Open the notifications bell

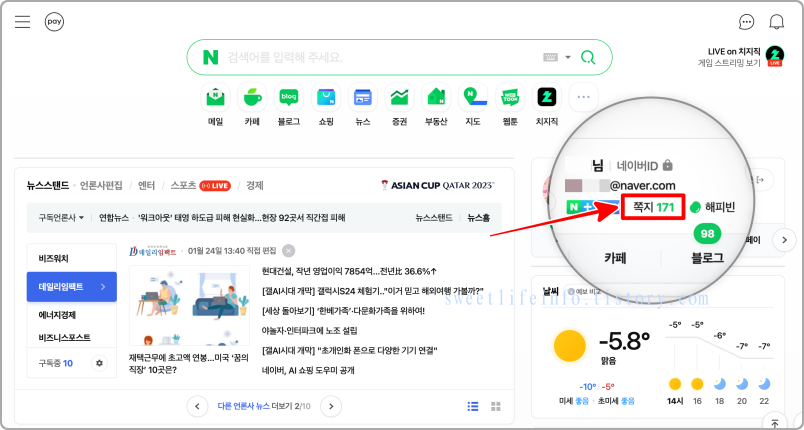tap(777, 22)
